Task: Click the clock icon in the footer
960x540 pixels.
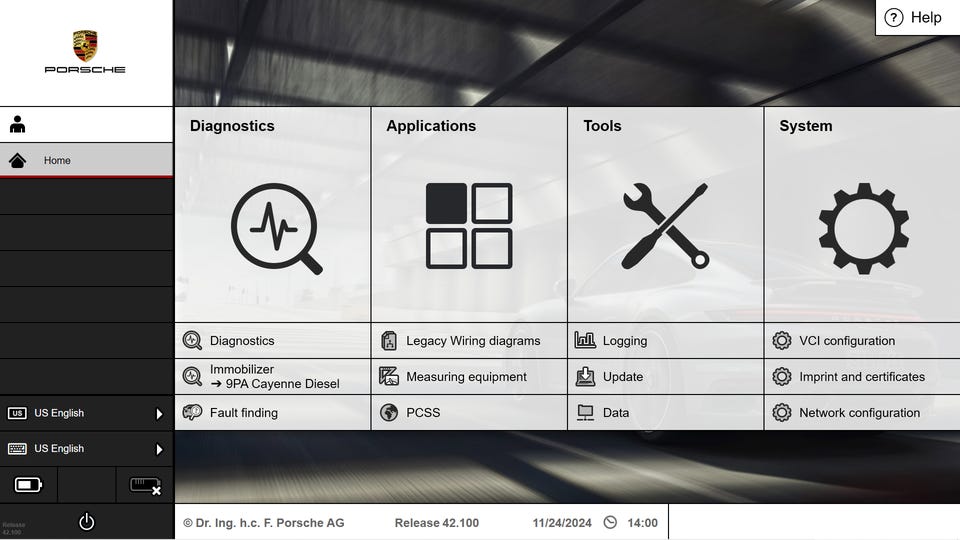Action: (x=610, y=522)
